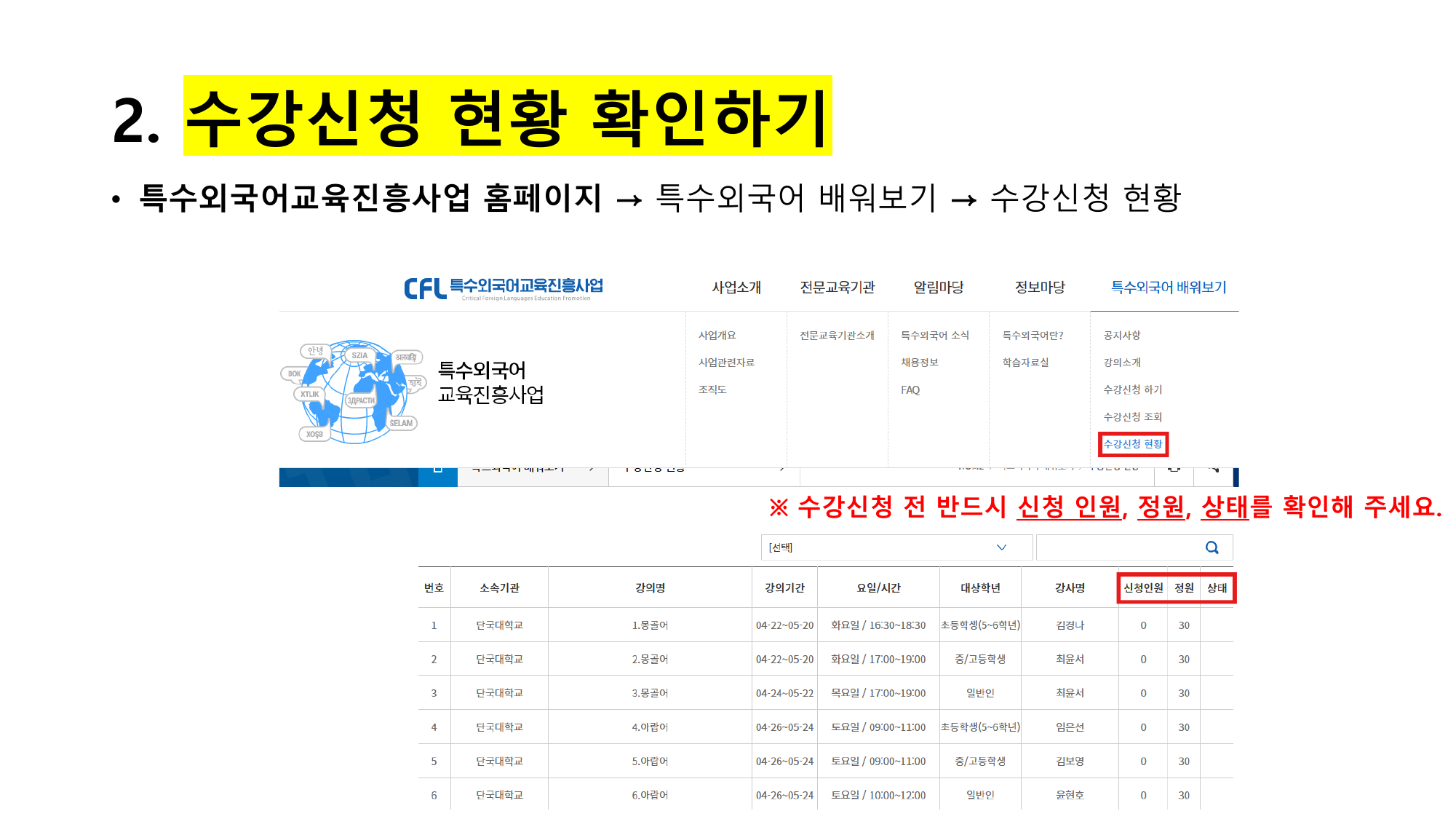The width and height of the screenshot is (1456, 819).
Task: Open the 전문교육기관 menu
Action: (837, 288)
